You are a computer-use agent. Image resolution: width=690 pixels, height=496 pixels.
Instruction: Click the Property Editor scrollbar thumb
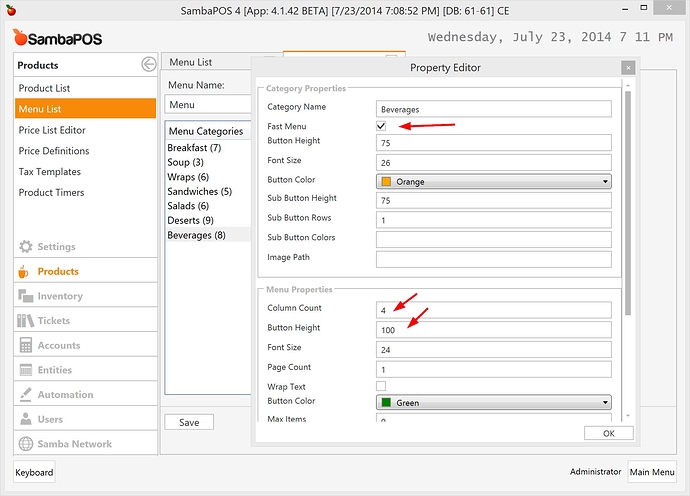pos(628,203)
